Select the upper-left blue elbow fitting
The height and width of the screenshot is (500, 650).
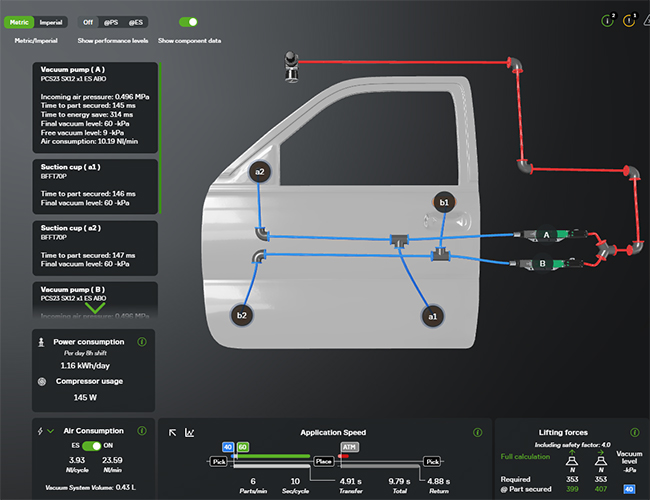(262, 233)
